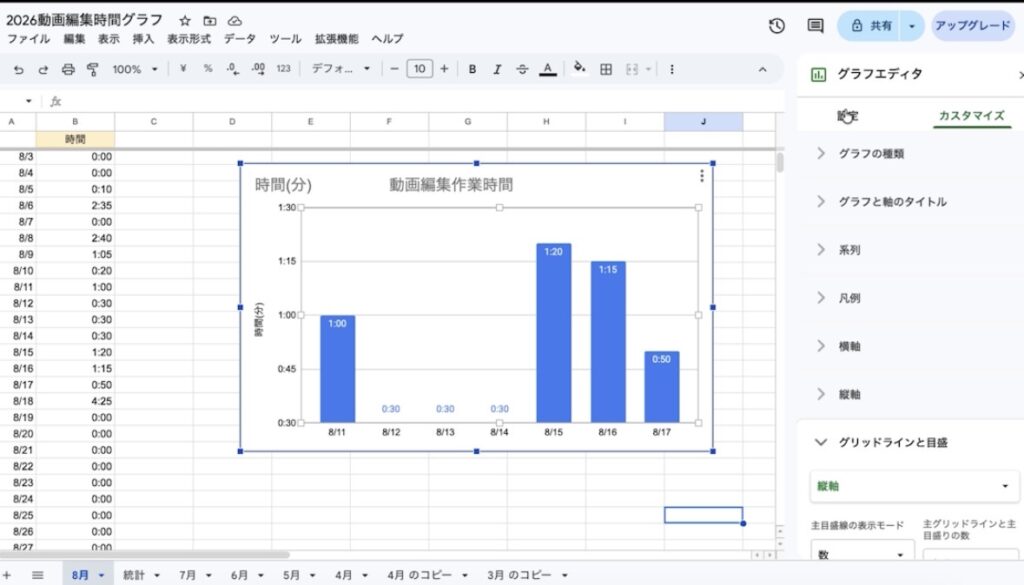Open the 編集 menu
This screenshot has width=1024, height=585.
(74, 39)
